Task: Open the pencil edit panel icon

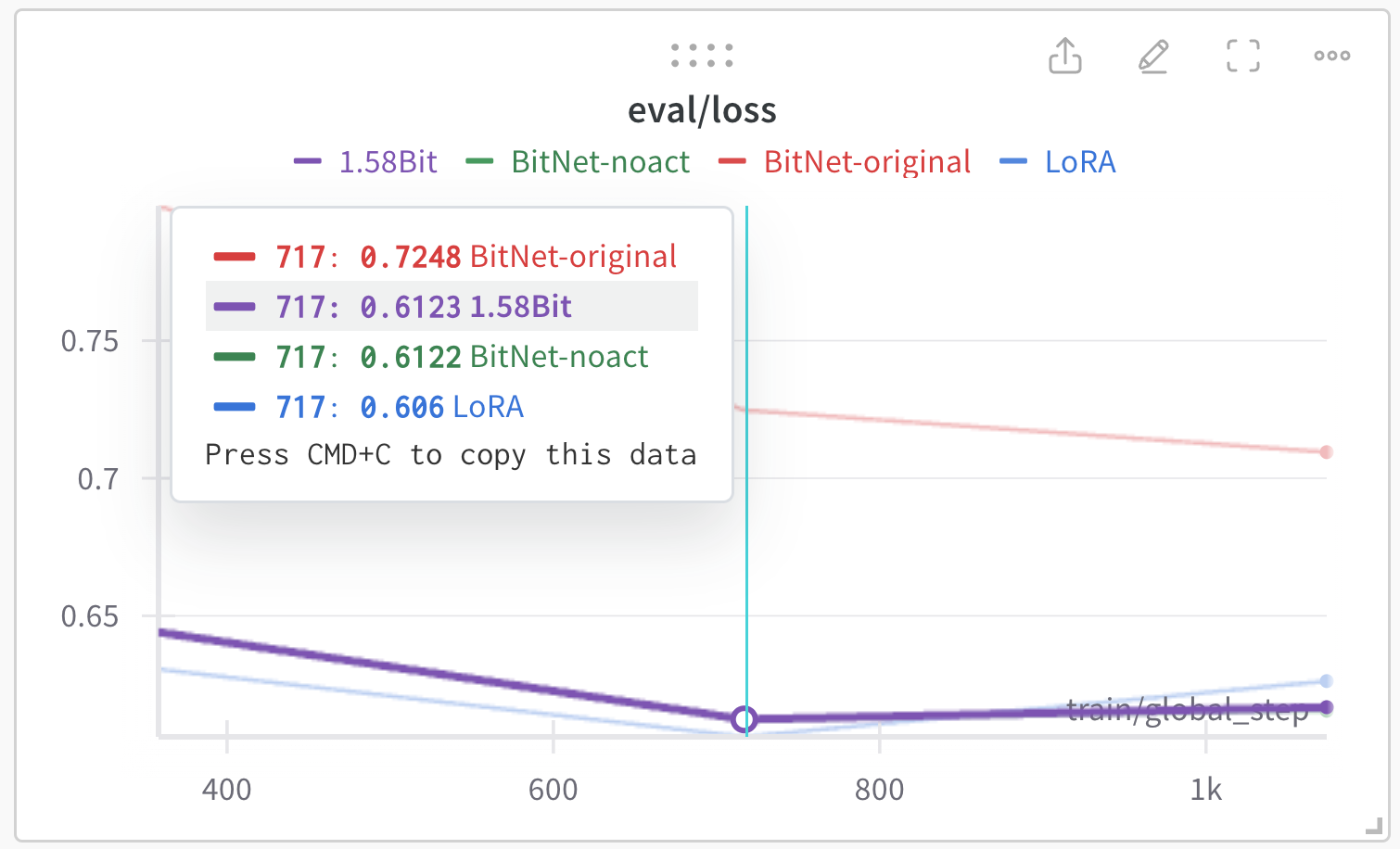Action: [x=1153, y=56]
